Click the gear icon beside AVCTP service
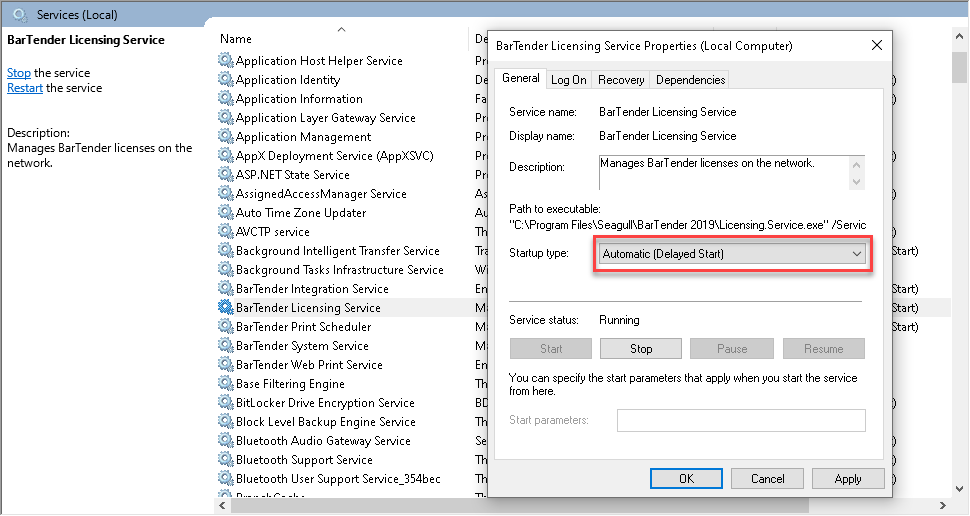Screen dimensions: 970x516 tap(225, 231)
